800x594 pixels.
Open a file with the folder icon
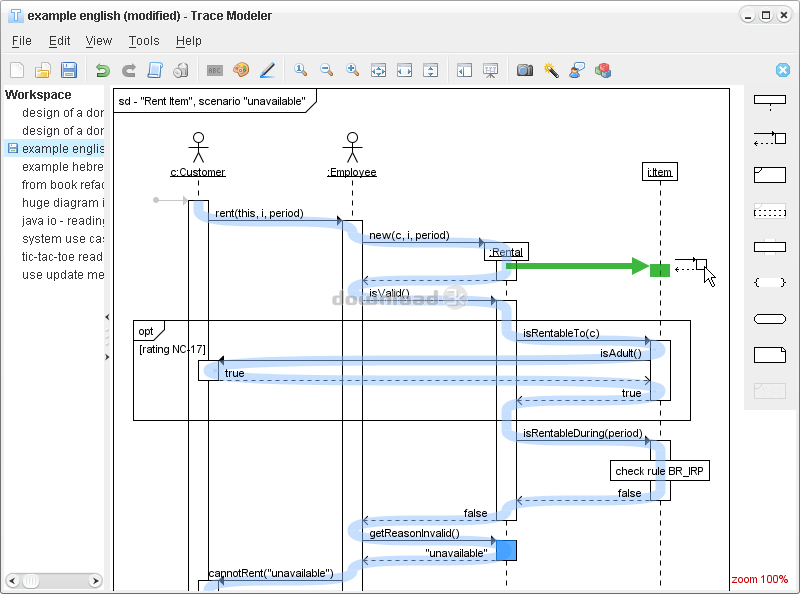coord(43,70)
